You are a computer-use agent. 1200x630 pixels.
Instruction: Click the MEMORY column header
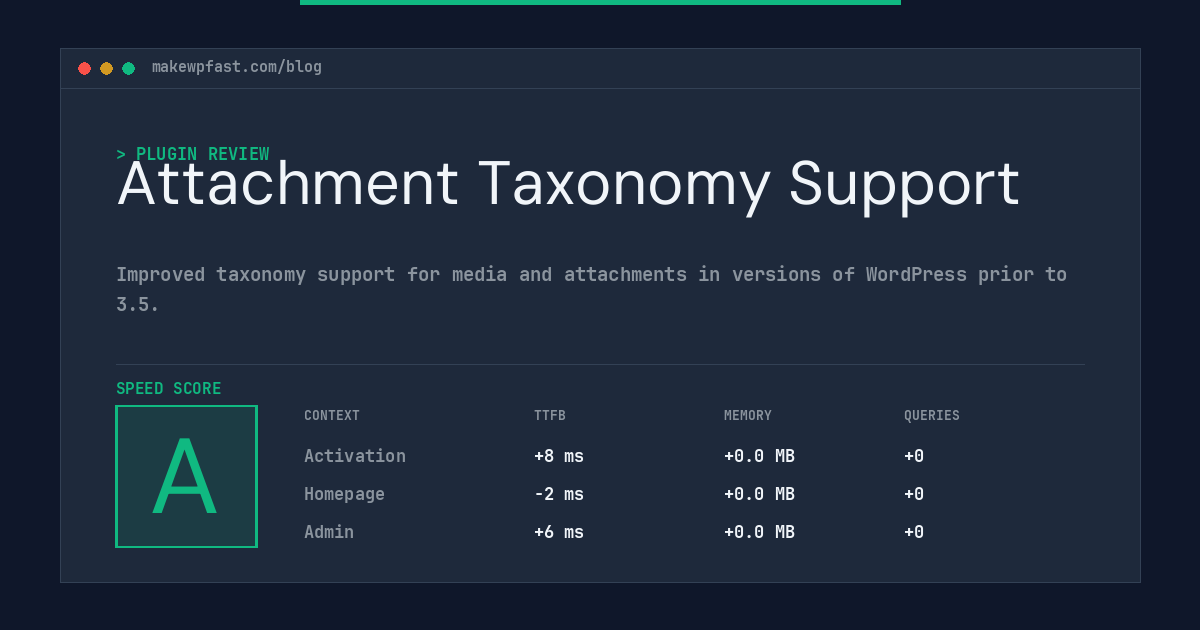[x=748, y=416]
